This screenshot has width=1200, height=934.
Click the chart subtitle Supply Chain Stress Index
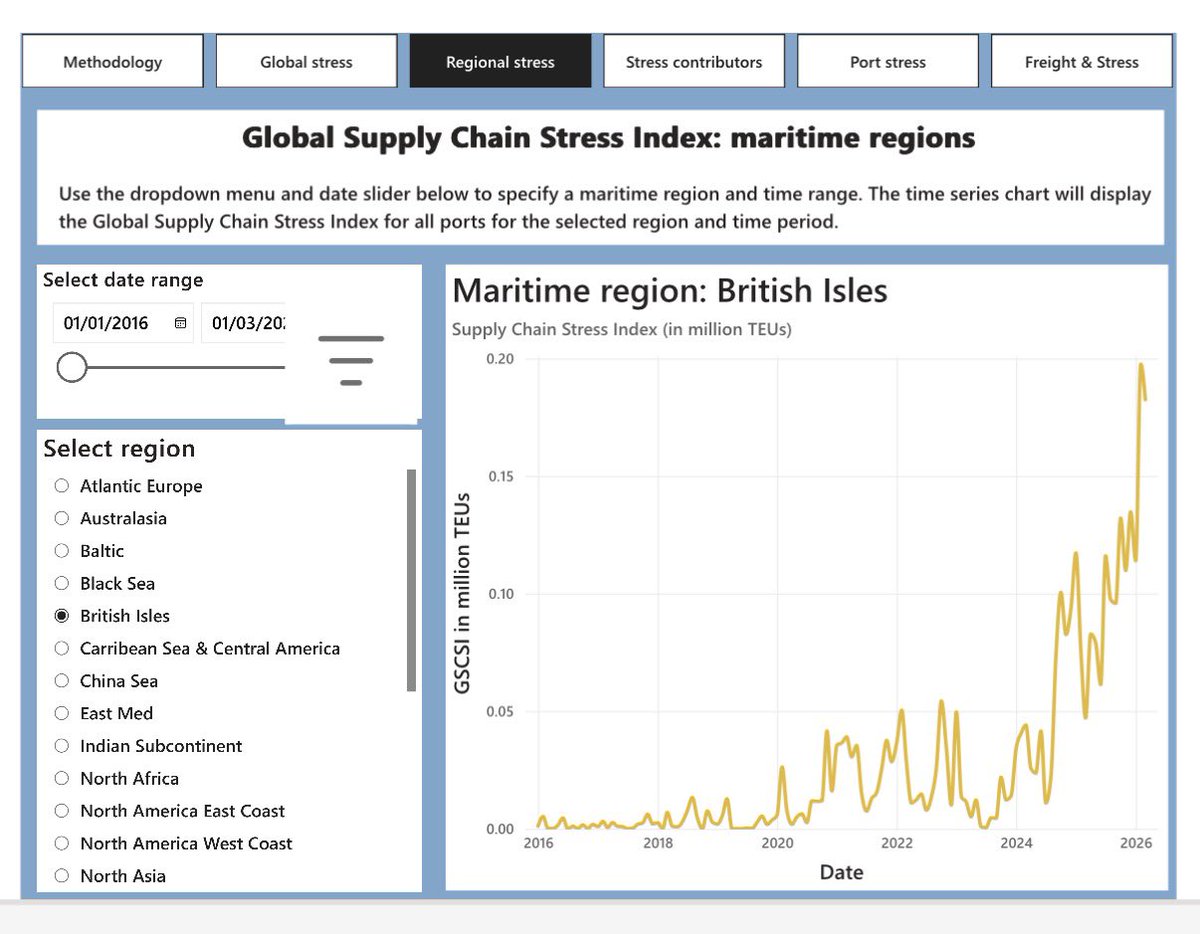pyautogui.click(x=621, y=329)
